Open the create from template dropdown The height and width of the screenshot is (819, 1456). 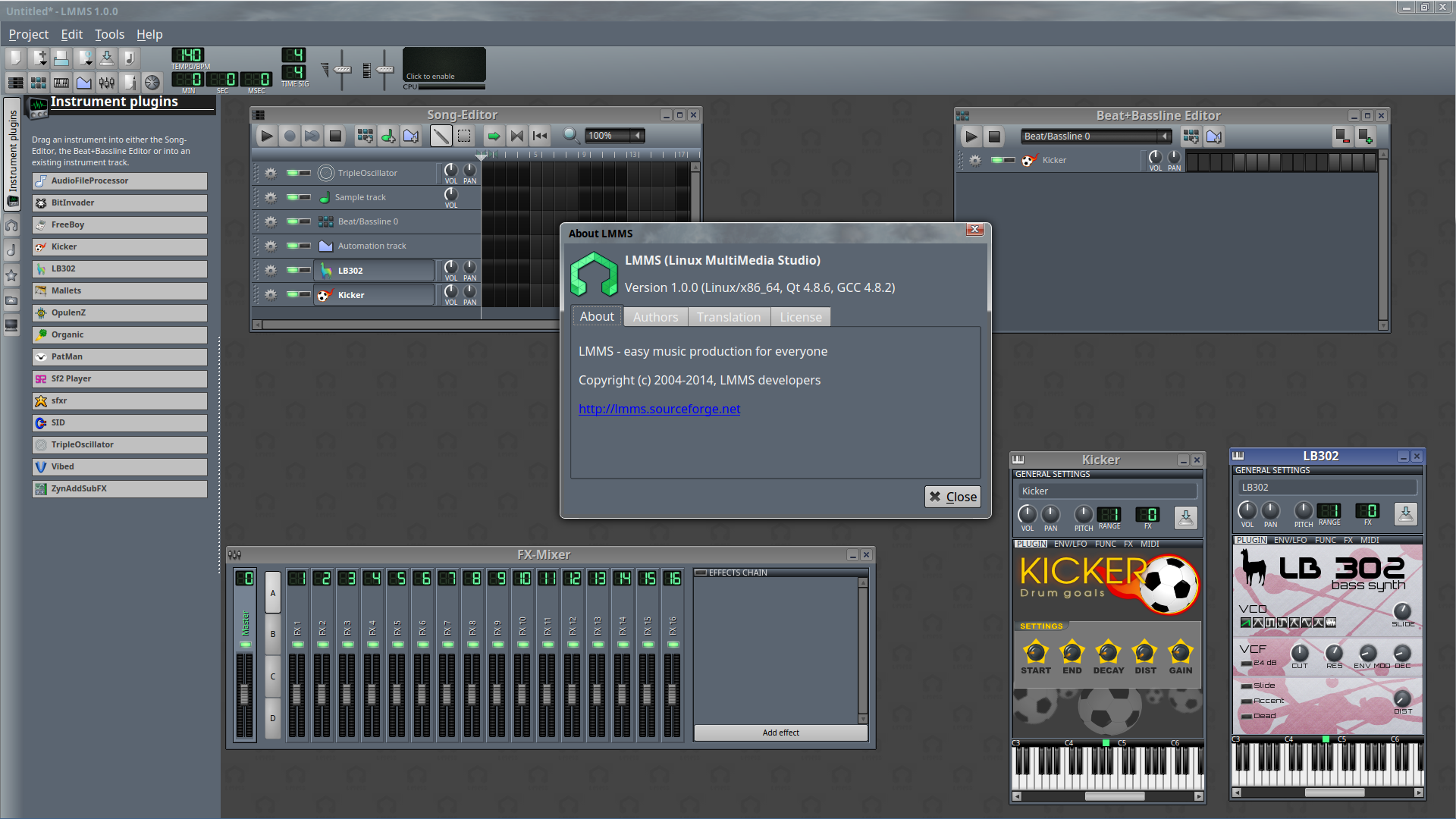point(38,58)
